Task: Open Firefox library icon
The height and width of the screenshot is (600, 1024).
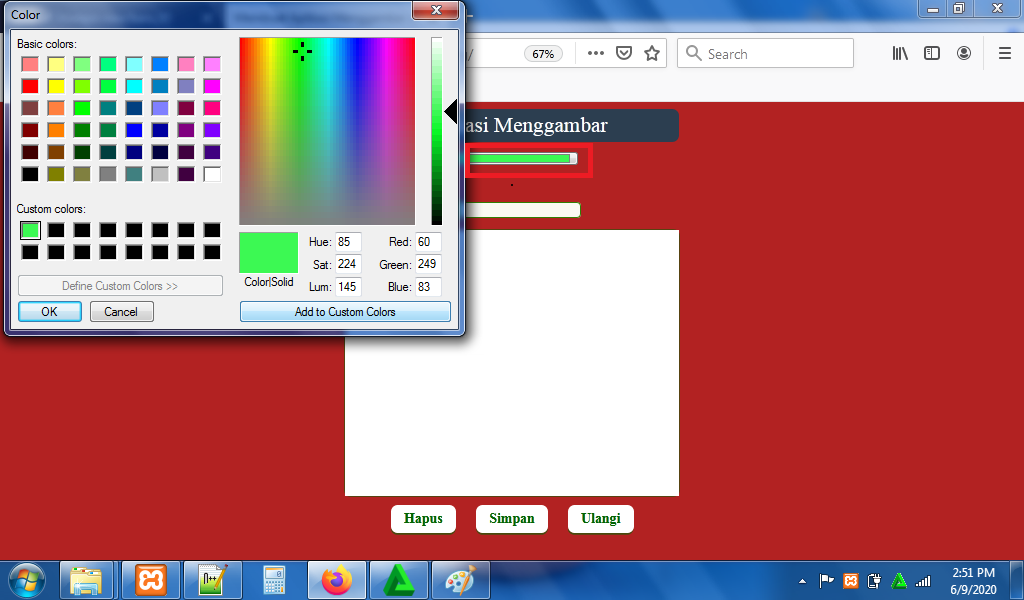Action: point(901,54)
